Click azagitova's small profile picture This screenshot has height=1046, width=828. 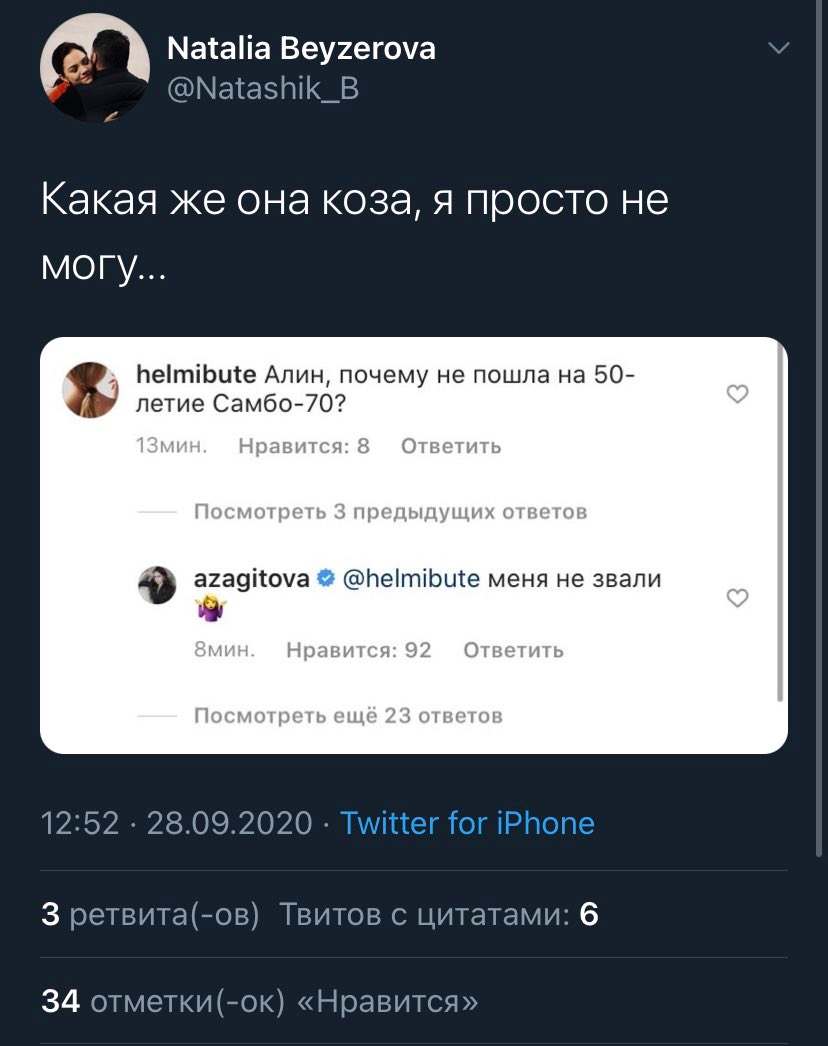coord(157,585)
